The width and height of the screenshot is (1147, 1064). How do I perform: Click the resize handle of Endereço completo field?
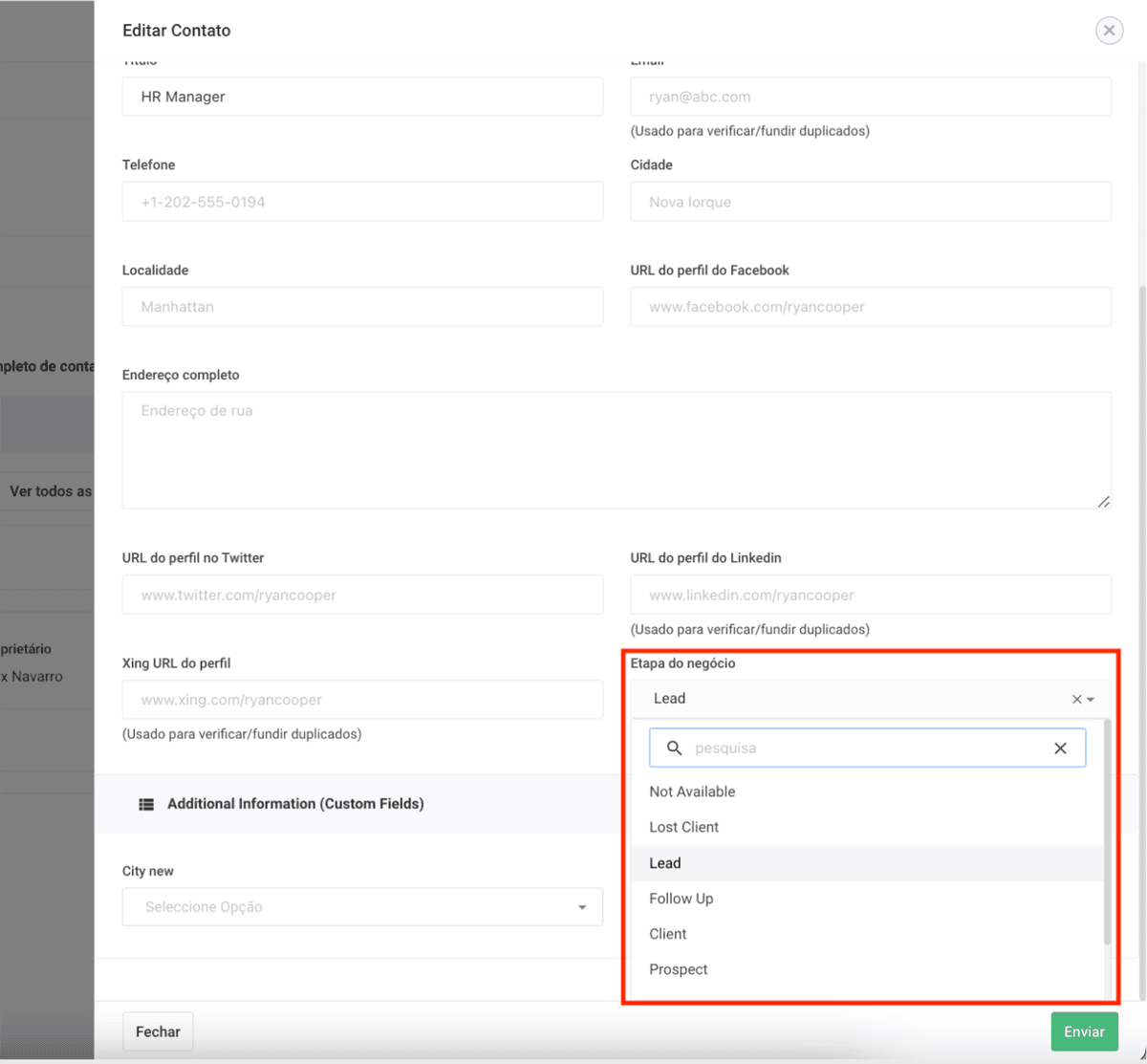click(x=1104, y=501)
